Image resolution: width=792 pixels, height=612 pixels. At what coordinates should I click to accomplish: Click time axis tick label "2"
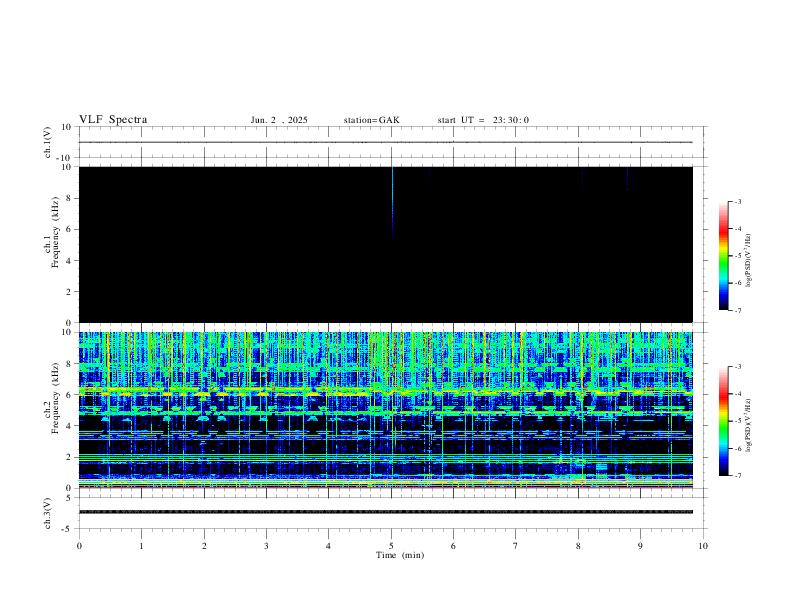click(204, 546)
